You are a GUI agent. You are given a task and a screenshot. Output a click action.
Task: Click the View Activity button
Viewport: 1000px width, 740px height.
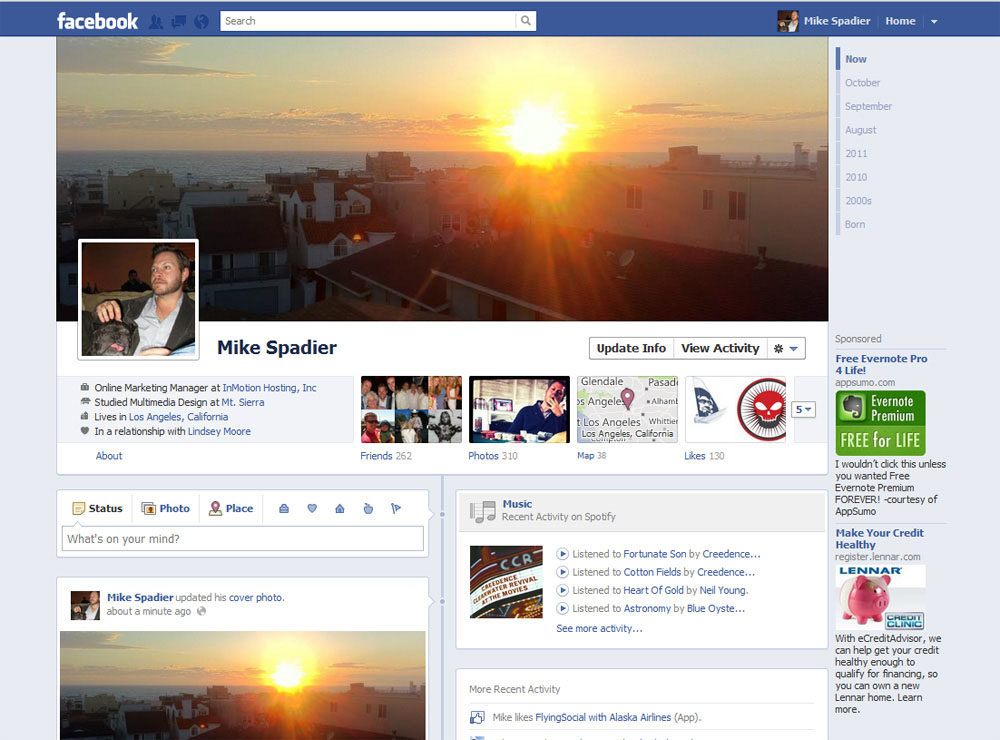click(720, 348)
